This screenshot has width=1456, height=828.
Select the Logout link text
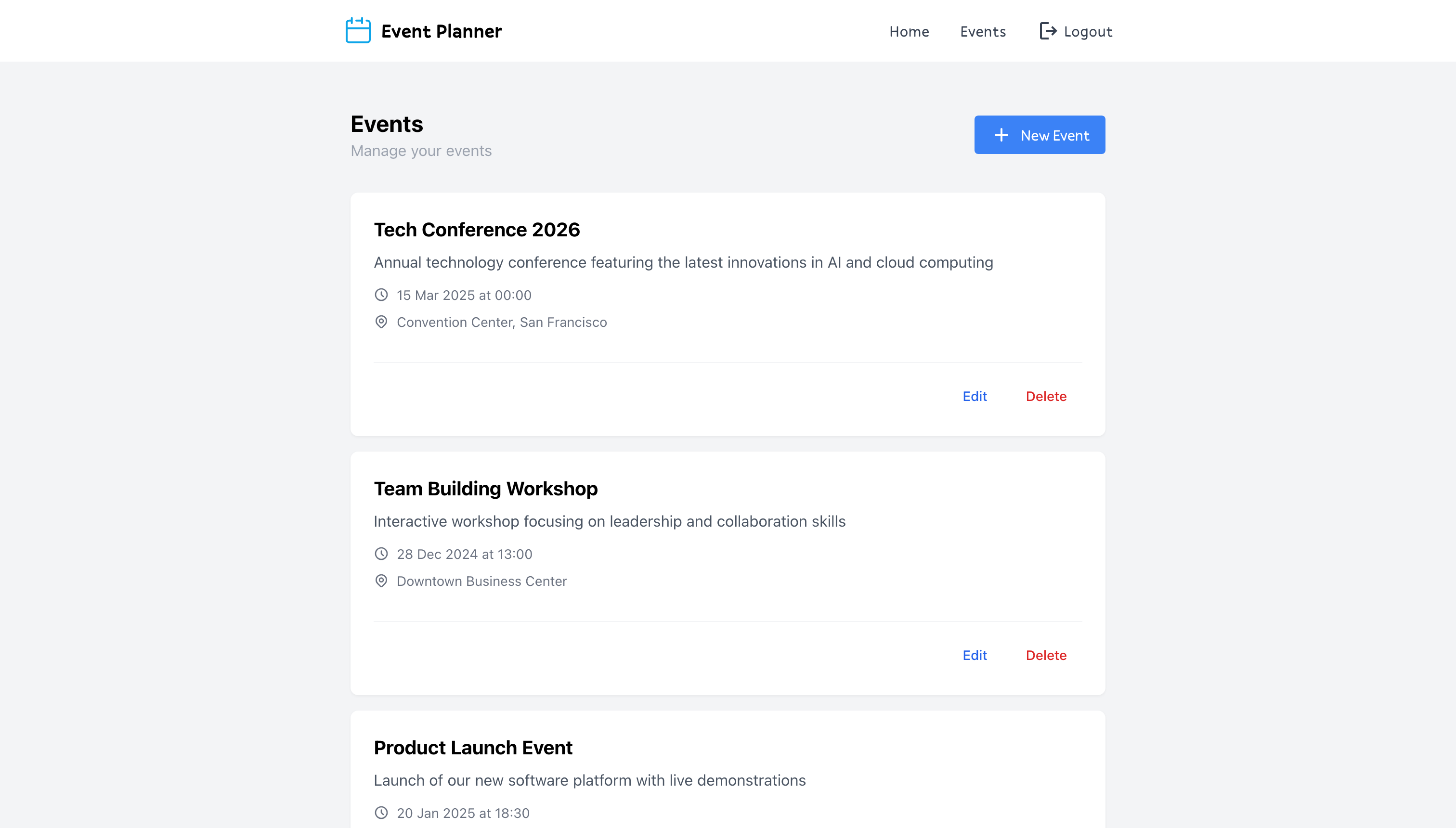click(x=1088, y=32)
